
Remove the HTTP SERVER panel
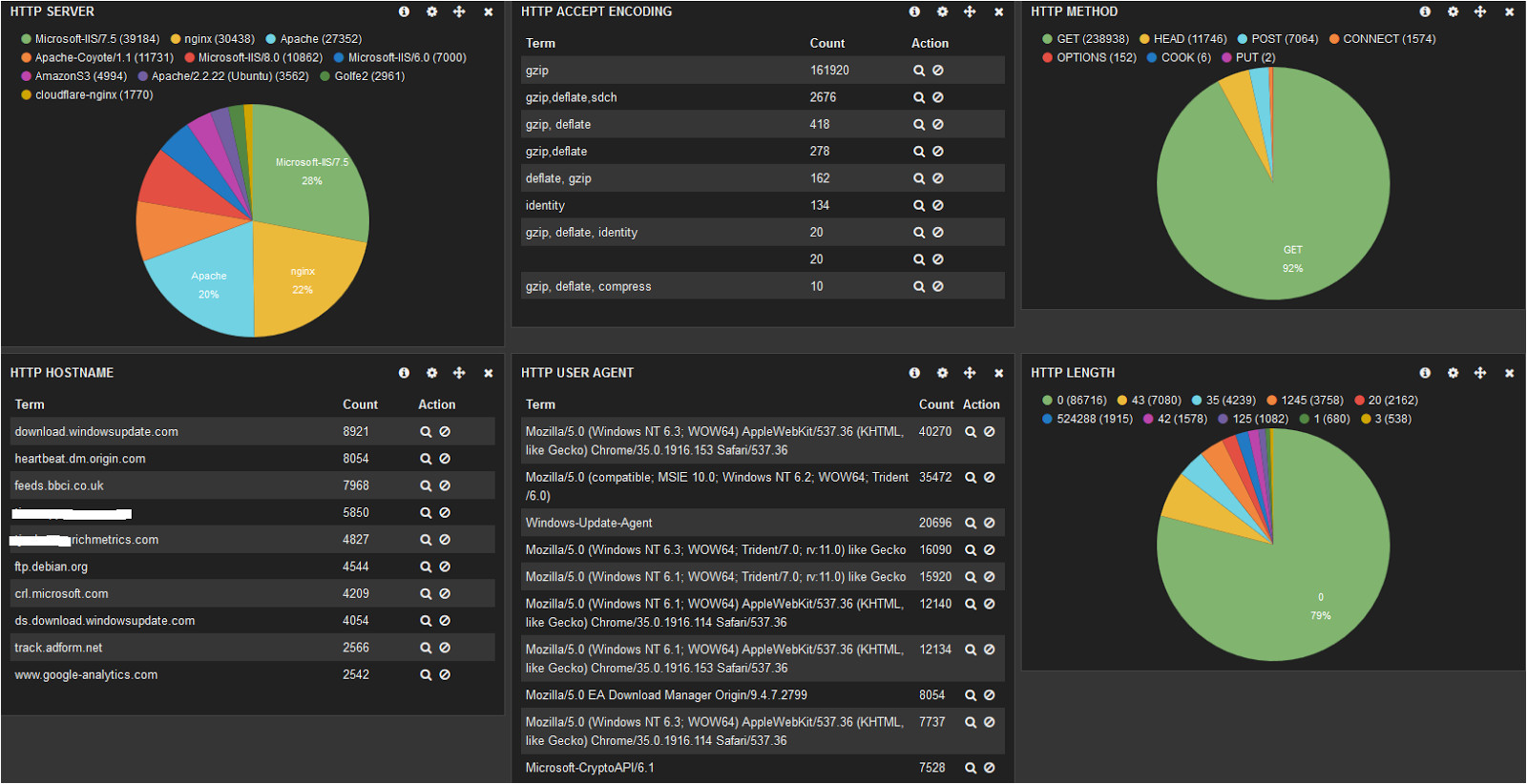(x=488, y=11)
